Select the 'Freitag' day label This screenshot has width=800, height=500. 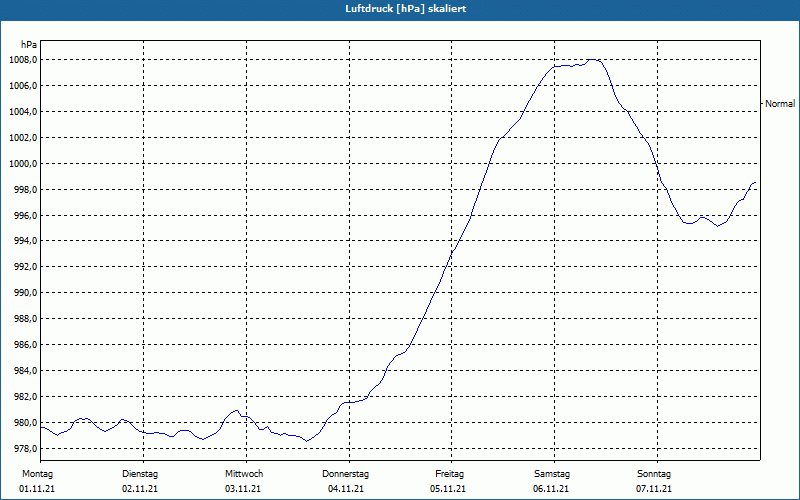tap(449, 474)
